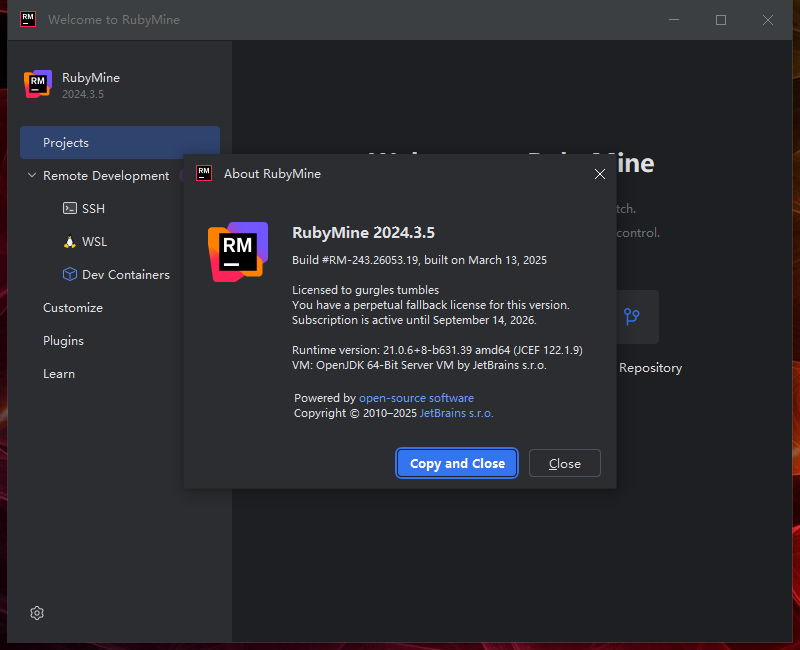Open SSH remote development option

tap(93, 208)
